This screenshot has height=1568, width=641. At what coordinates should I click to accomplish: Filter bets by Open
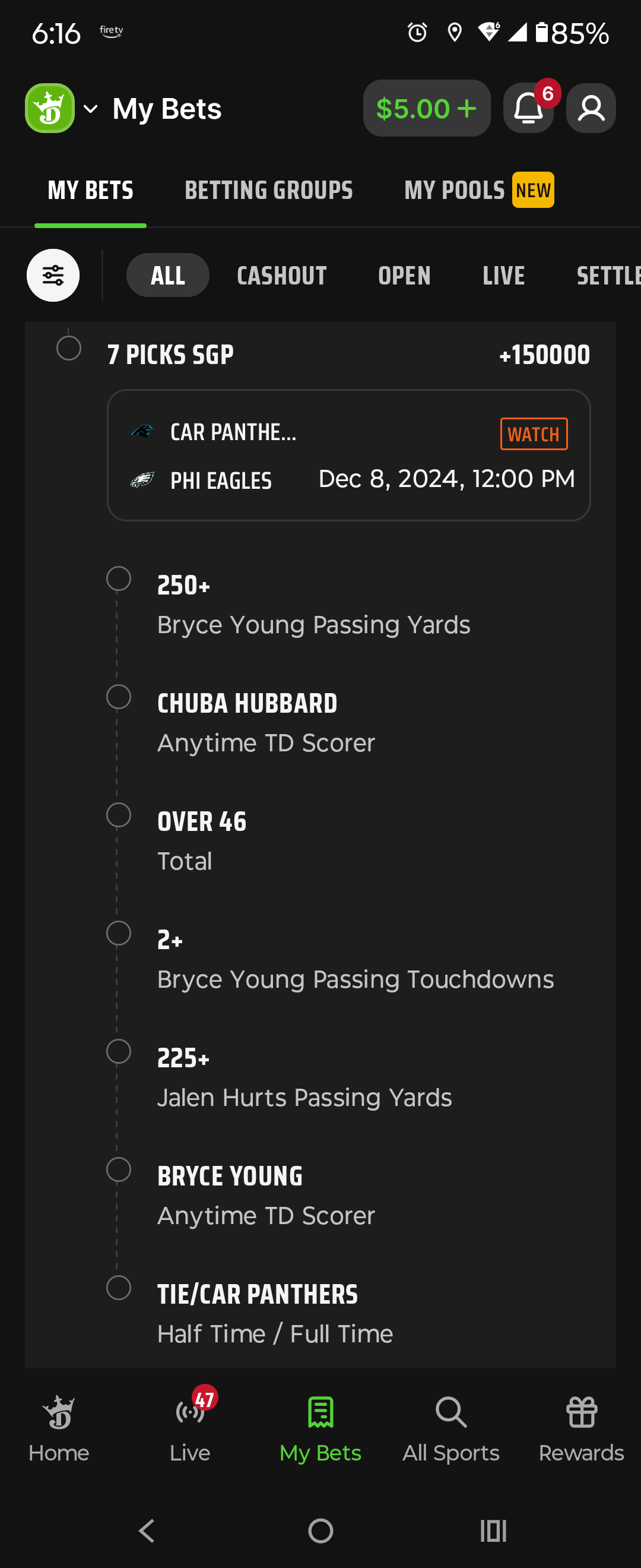tap(404, 276)
